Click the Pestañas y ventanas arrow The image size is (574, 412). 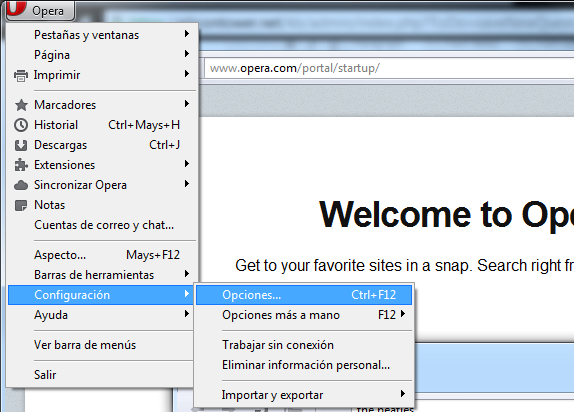187,34
